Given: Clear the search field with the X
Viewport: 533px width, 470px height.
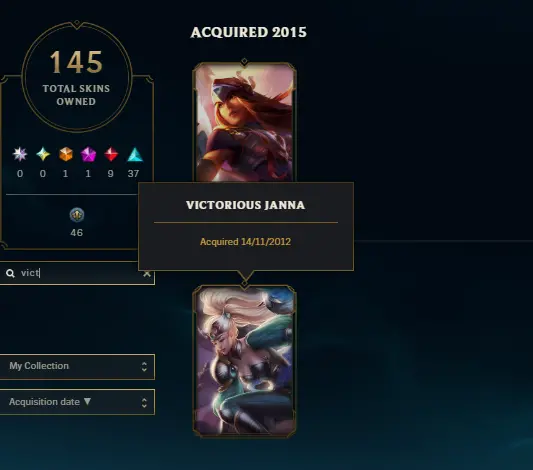Looking at the screenshot, I should pyautogui.click(x=147, y=274).
